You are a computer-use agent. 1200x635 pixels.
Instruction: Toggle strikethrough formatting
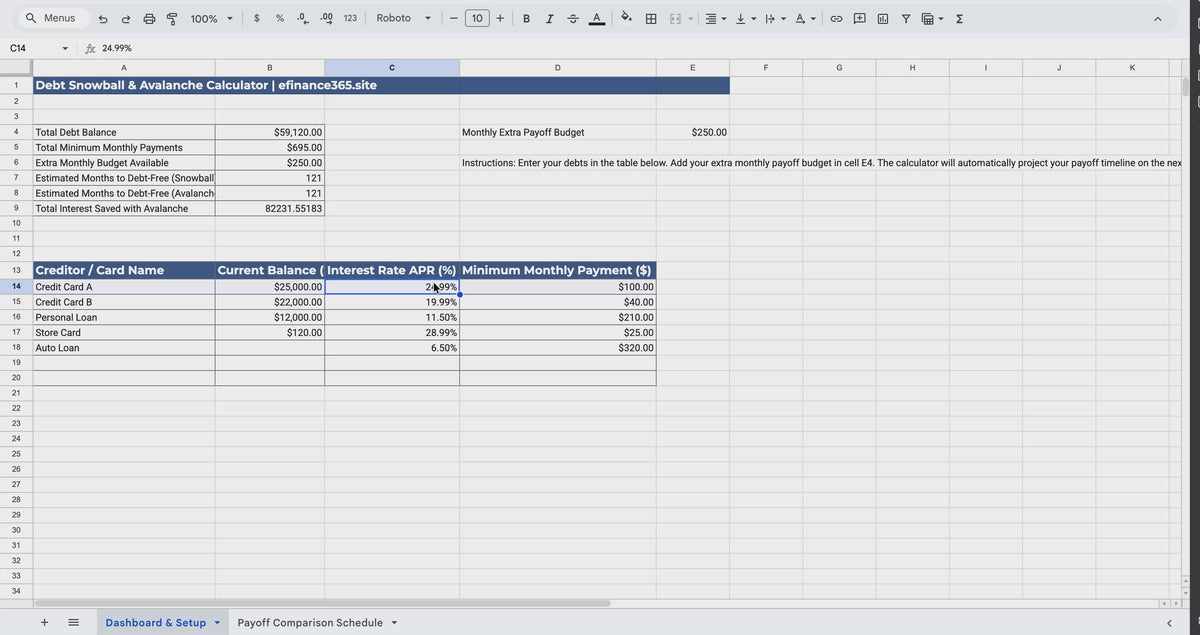[x=573, y=18]
